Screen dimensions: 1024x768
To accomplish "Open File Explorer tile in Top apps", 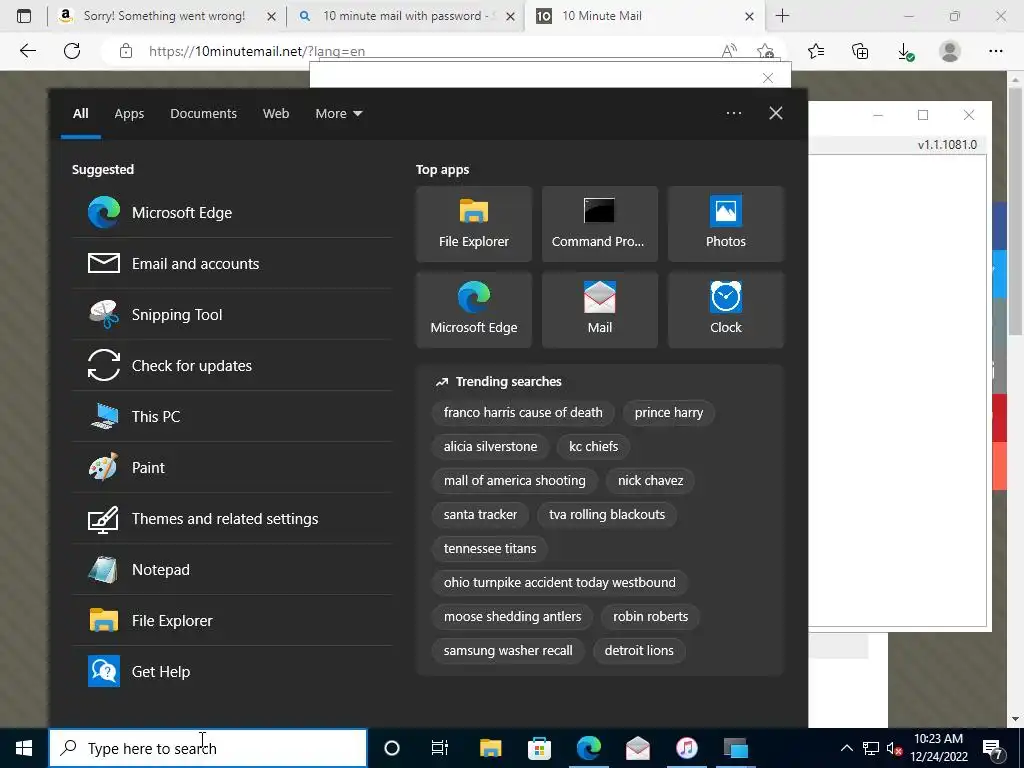I will pyautogui.click(x=473, y=224).
